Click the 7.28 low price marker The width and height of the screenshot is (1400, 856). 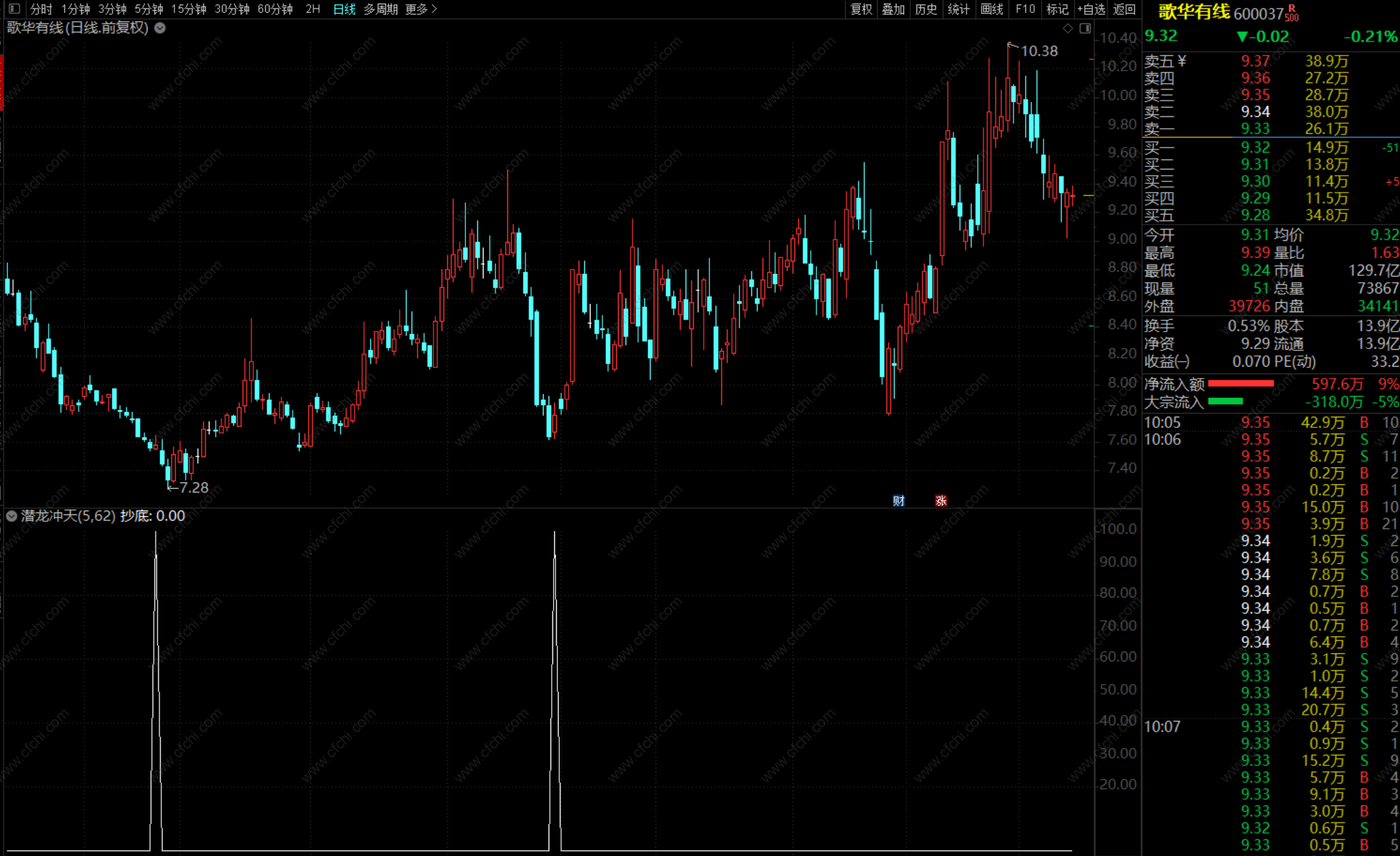(x=193, y=487)
